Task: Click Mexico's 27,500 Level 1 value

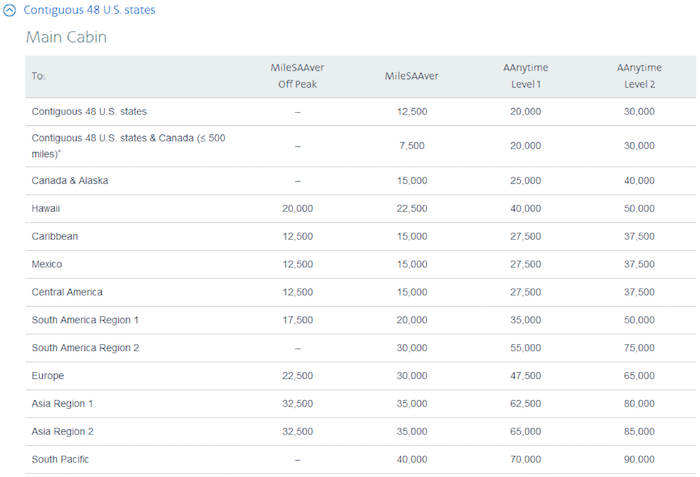Action: click(x=525, y=264)
